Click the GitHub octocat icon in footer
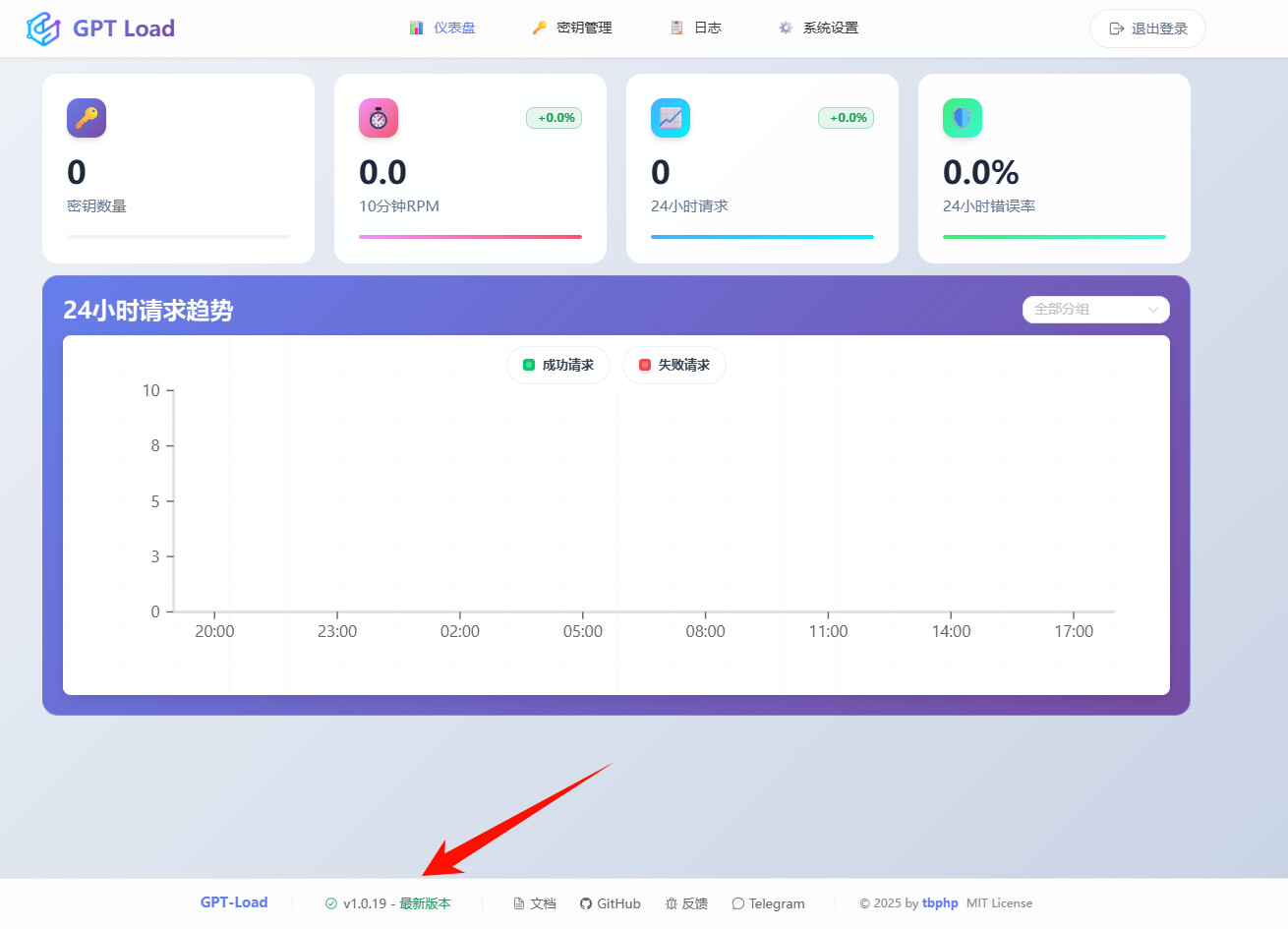1288x929 pixels. [x=586, y=903]
